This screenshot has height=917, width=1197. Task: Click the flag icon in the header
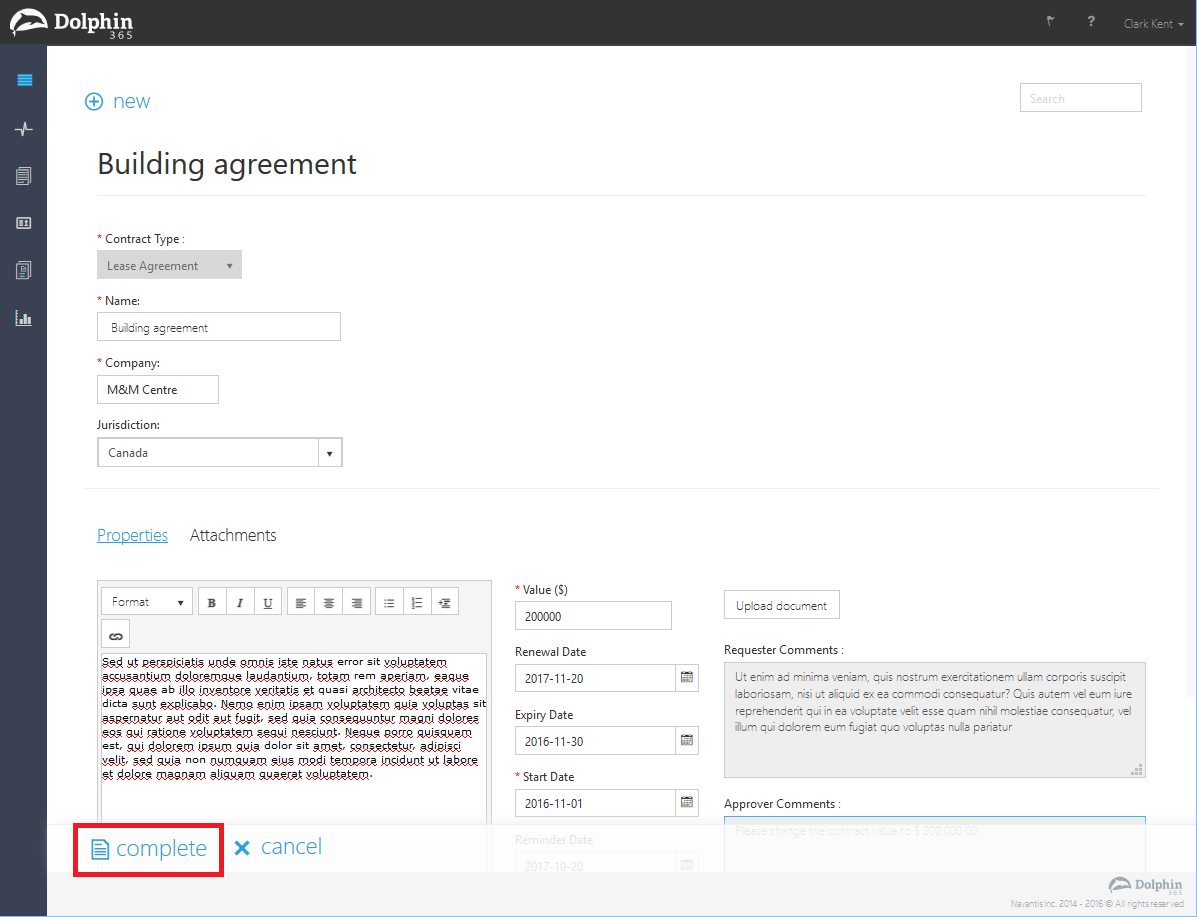(x=1051, y=21)
